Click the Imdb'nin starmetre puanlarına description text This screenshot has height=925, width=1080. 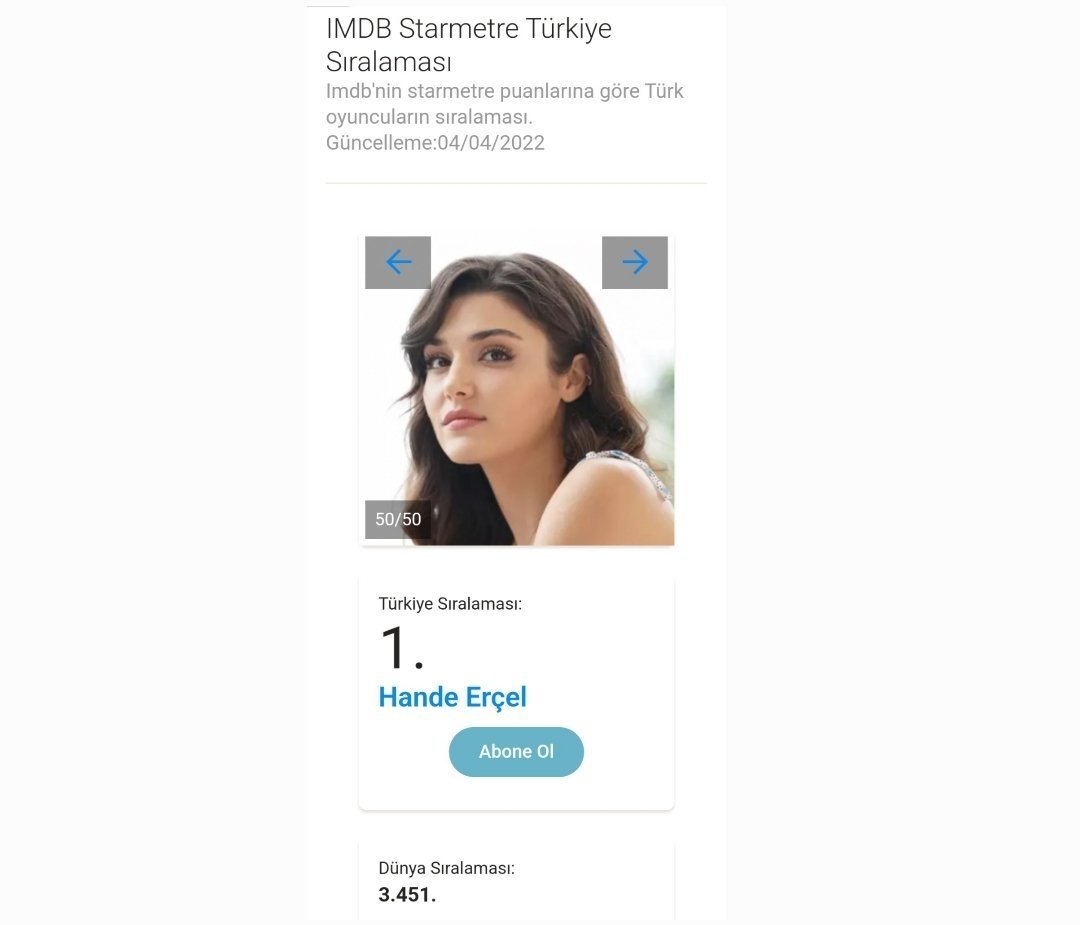[x=505, y=104]
